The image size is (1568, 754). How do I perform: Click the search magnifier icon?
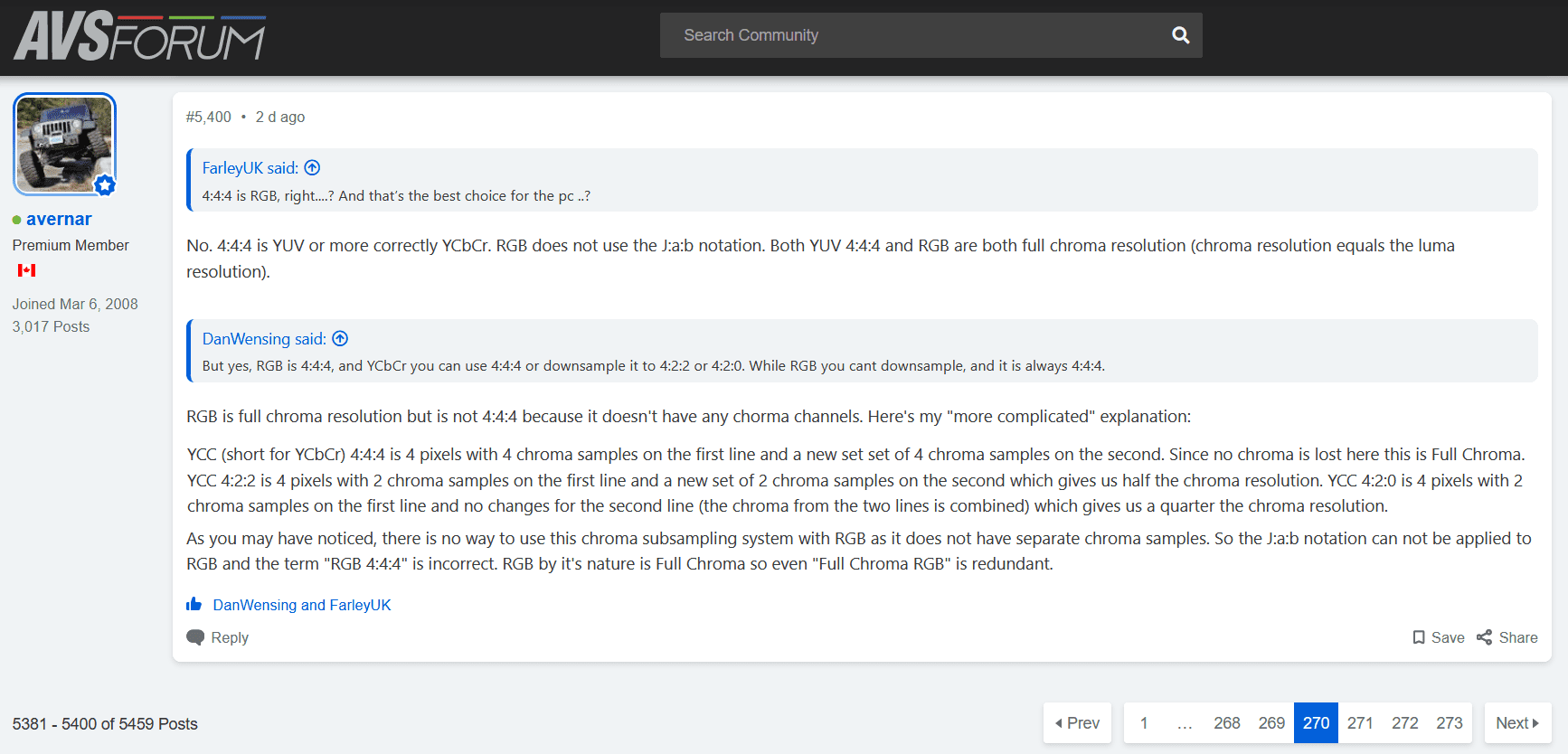click(x=1180, y=35)
